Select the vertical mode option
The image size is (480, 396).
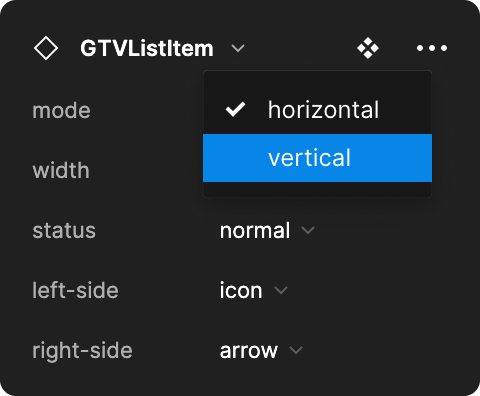click(x=317, y=158)
